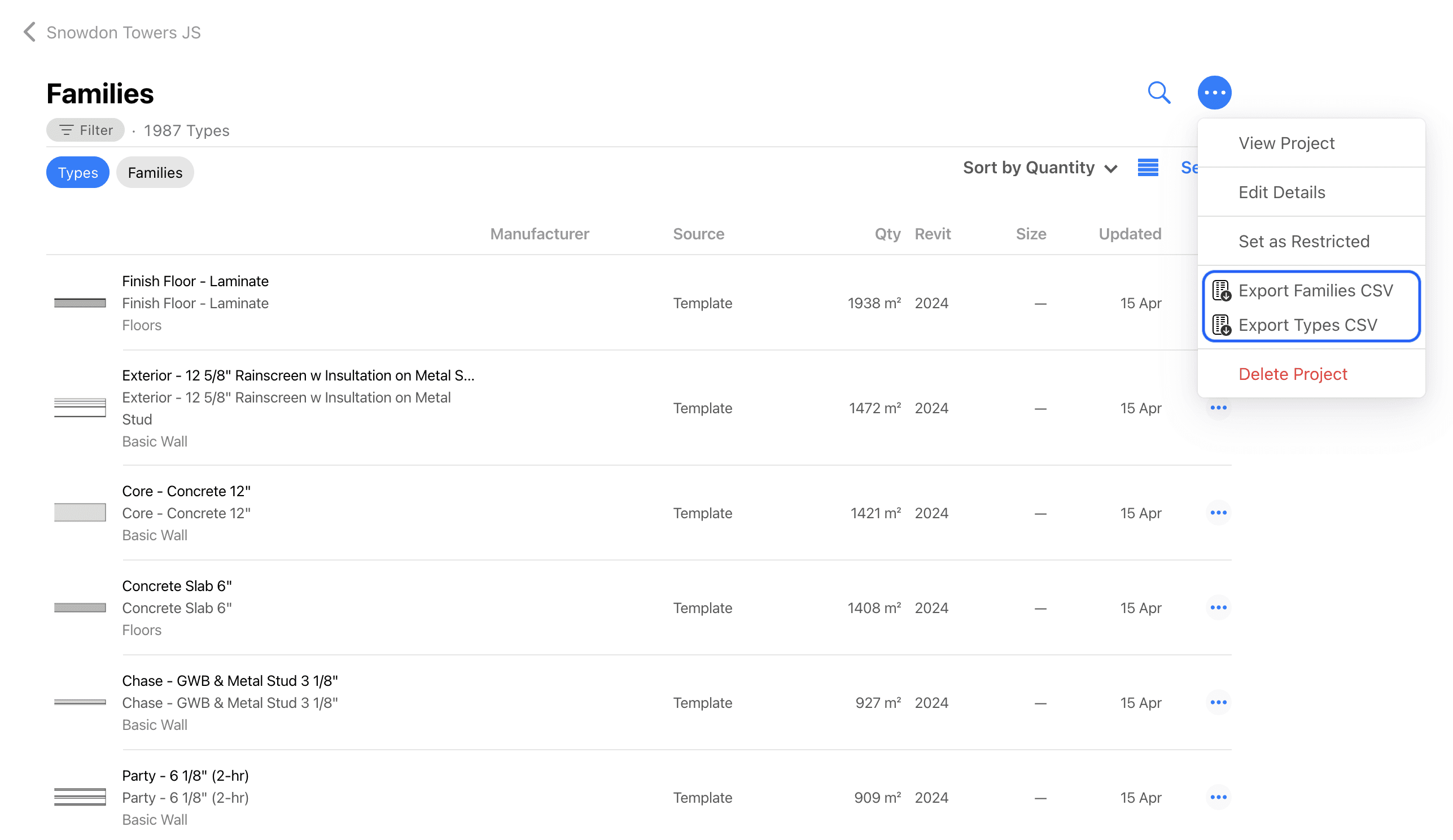1453x840 pixels.
Task: Open the Filter options
Action: tap(85, 130)
